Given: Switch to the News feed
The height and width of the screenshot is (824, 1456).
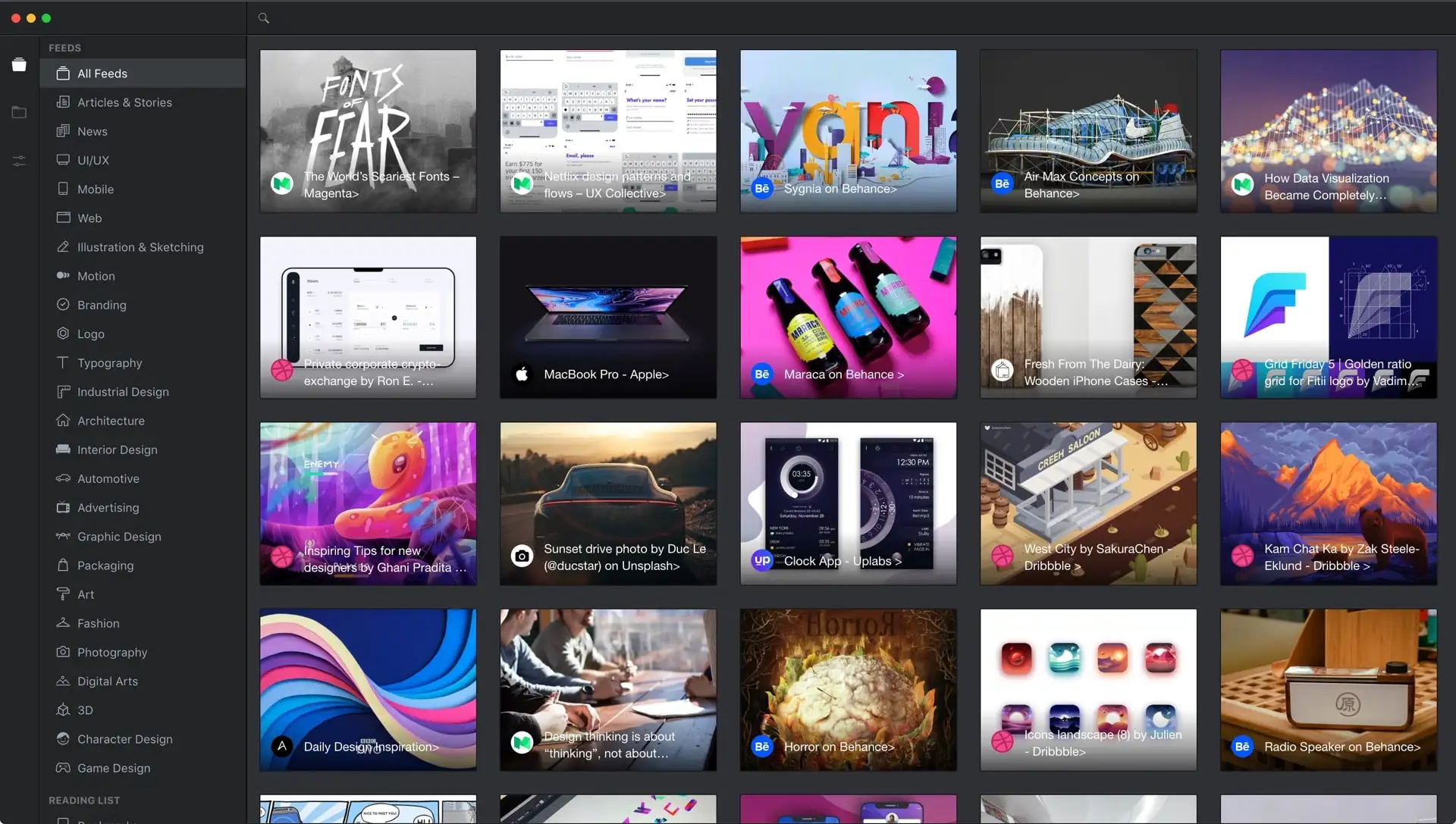Looking at the screenshot, I should pos(92,131).
